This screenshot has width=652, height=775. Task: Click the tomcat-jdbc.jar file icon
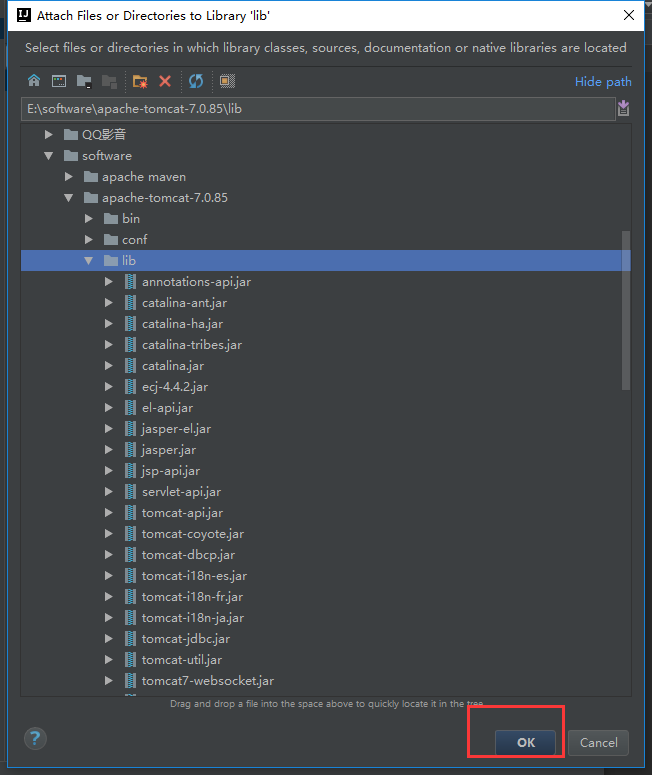pyautogui.click(x=130, y=639)
